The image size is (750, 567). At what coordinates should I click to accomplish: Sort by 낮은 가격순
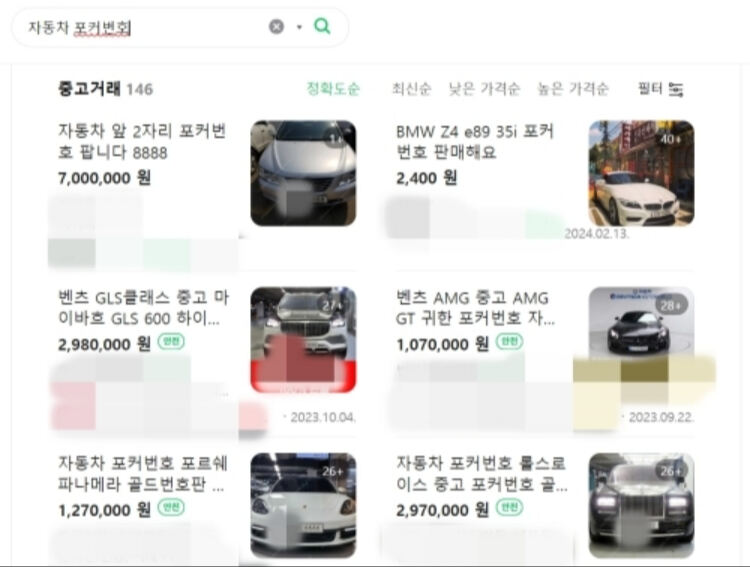click(484, 89)
